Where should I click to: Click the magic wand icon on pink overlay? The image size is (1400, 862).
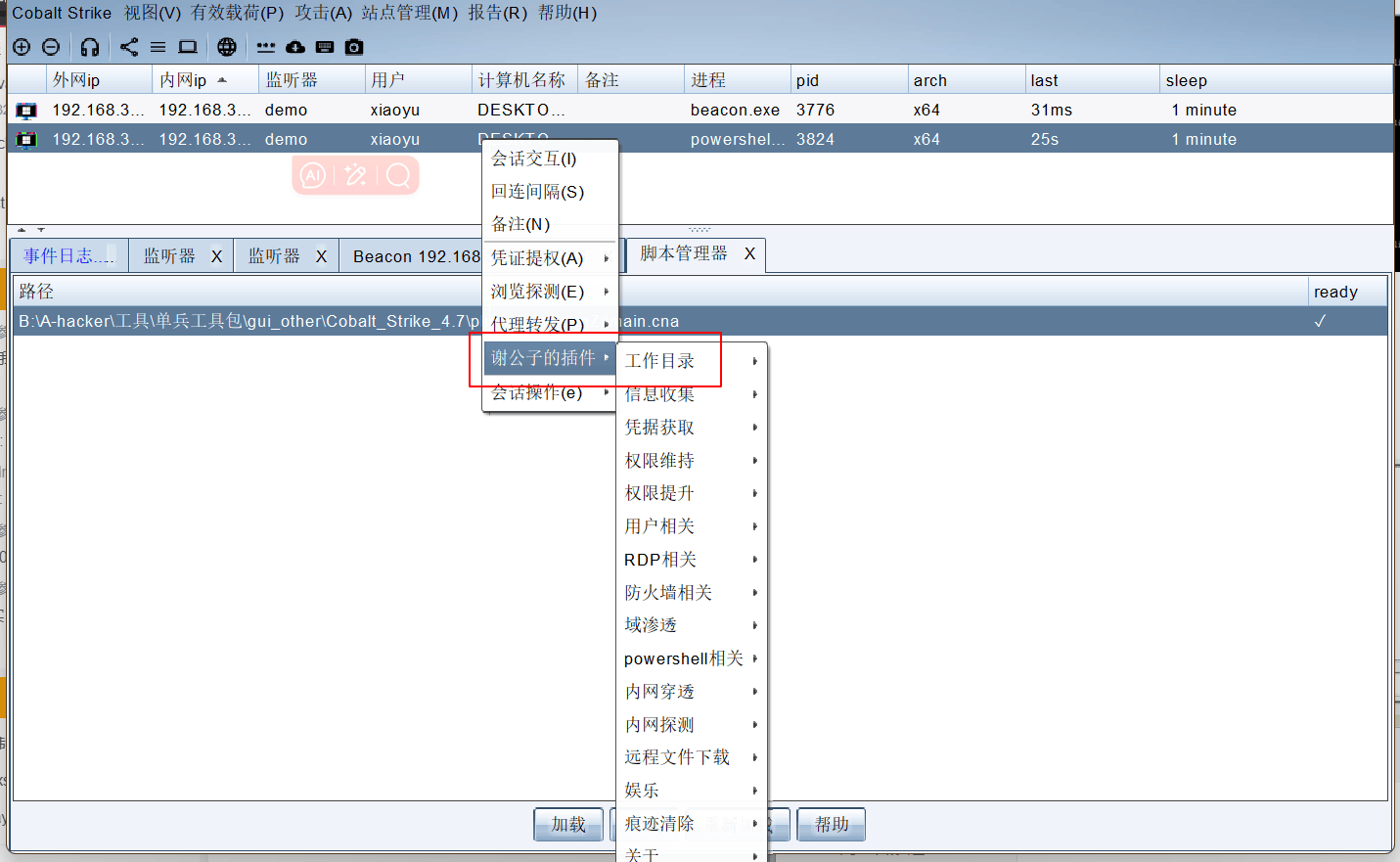click(355, 175)
